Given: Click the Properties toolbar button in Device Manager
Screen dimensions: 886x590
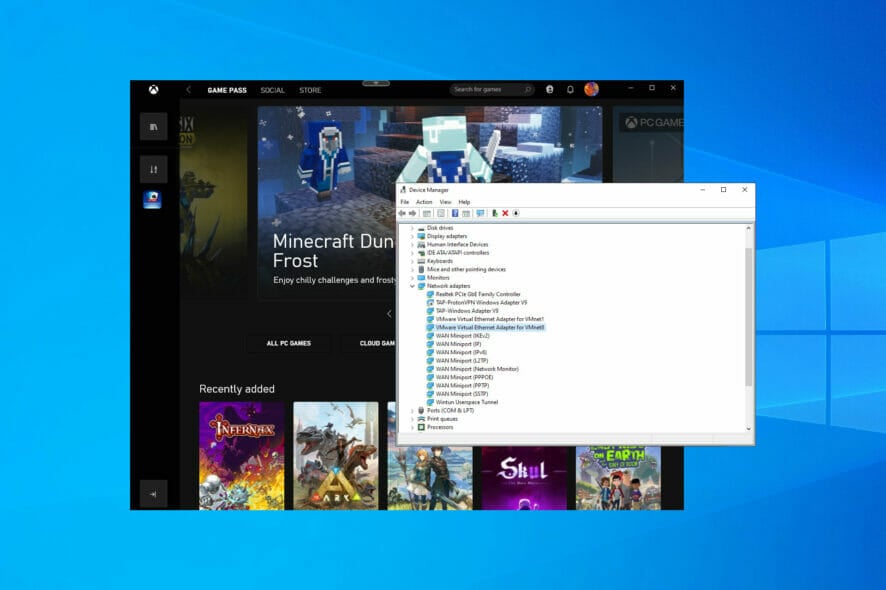Looking at the screenshot, I should pyautogui.click(x=441, y=214).
